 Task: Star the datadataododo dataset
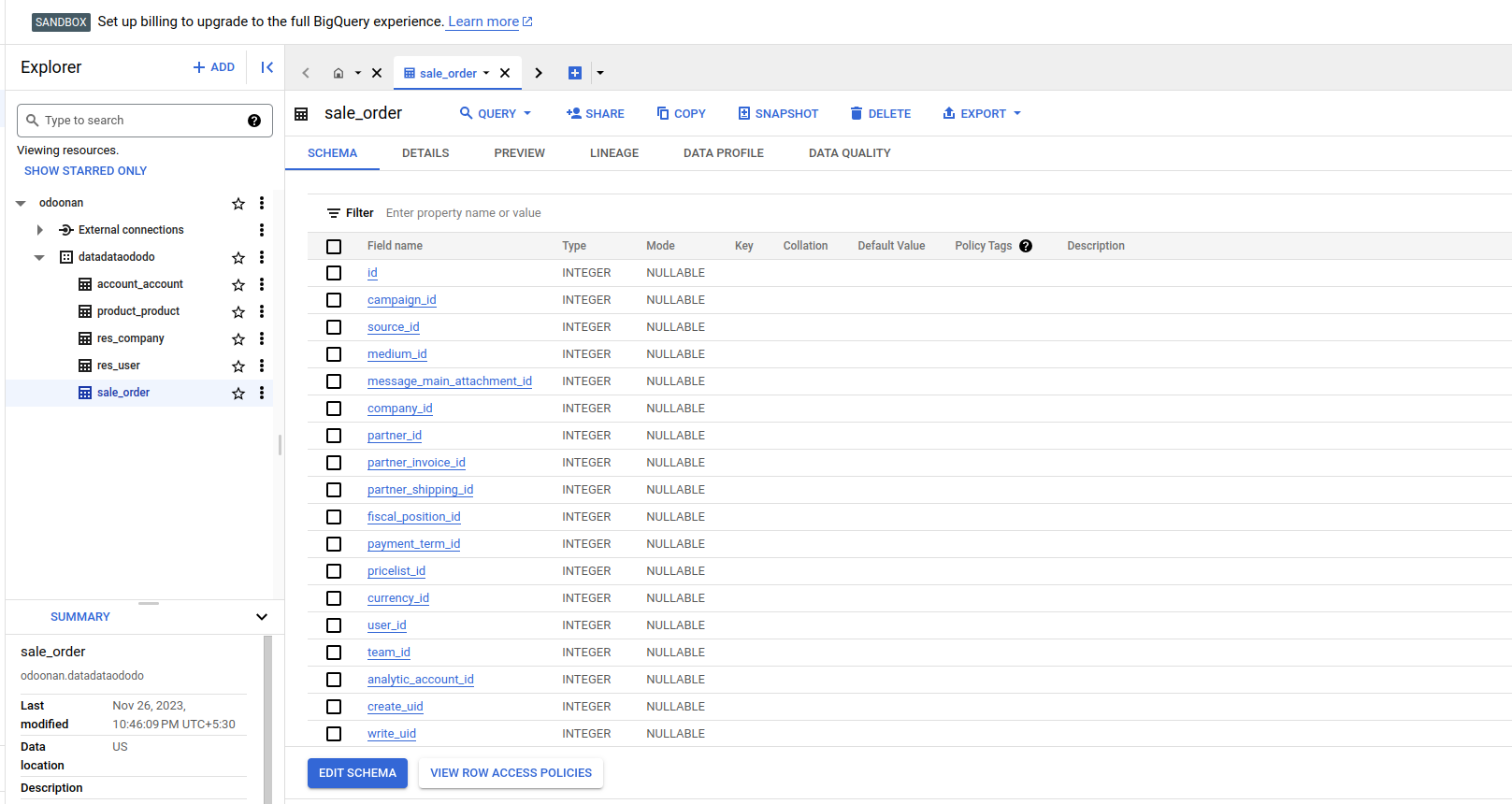pyautogui.click(x=238, y=258)
